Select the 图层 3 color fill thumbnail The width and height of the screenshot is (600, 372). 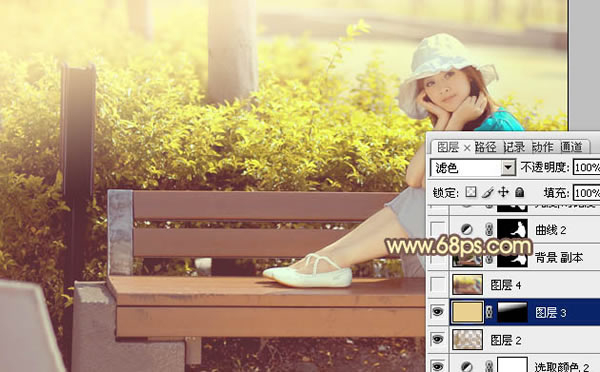[467, 312]
